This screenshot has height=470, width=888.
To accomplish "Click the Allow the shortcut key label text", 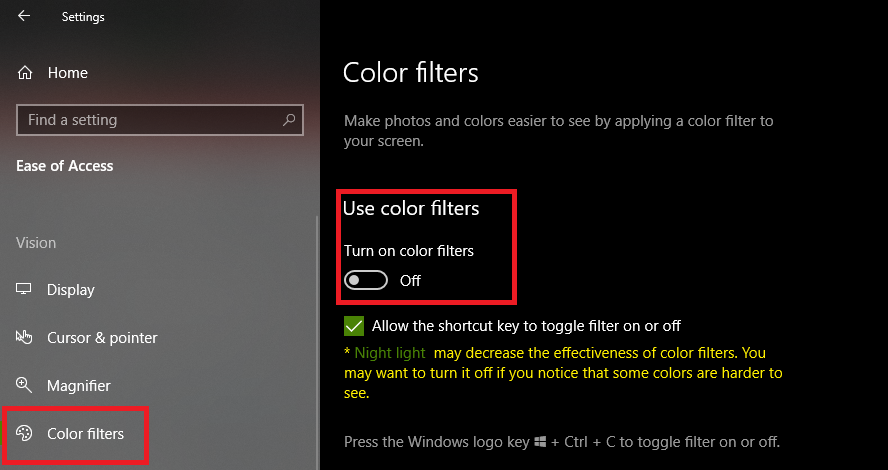I will (526, 326).
